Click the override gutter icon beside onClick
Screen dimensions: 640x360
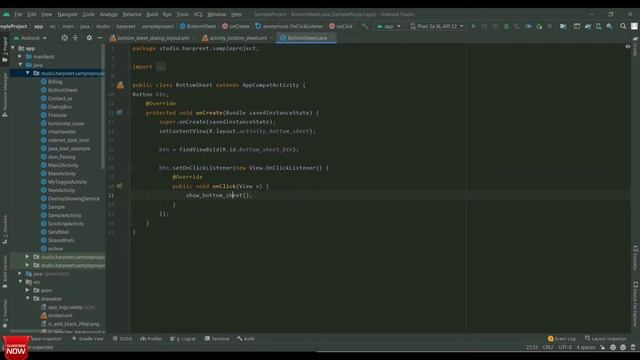119,186
